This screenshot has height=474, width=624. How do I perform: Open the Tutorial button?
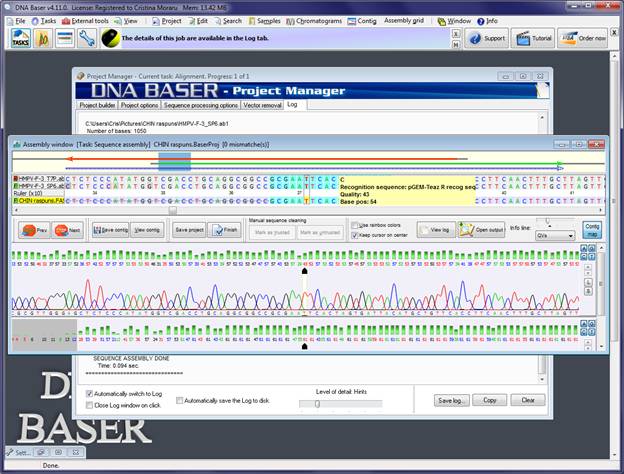tap(533, 38)
